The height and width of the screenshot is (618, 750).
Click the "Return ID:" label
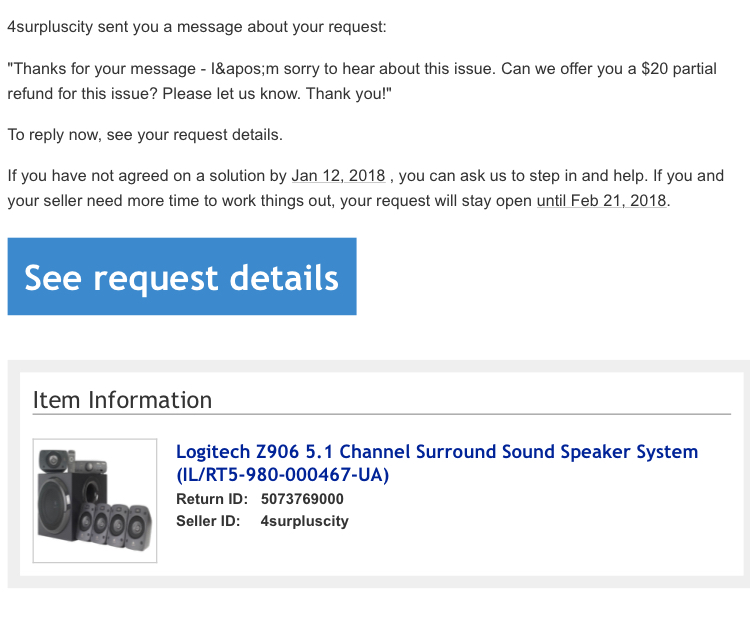point(211,499)
